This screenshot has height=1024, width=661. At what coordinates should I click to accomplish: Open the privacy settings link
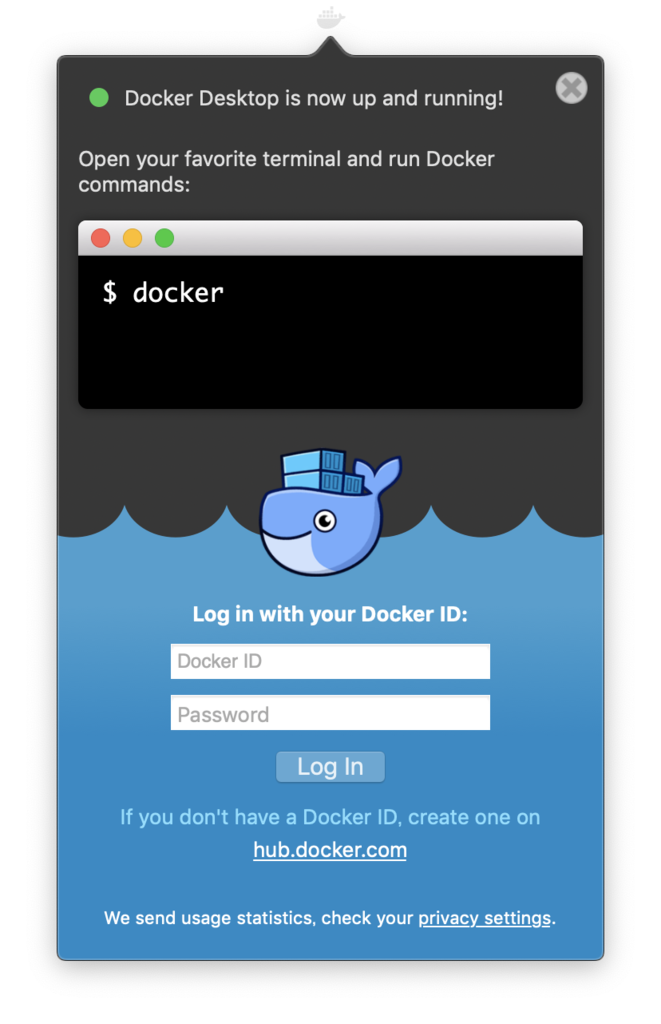[485, 918]
